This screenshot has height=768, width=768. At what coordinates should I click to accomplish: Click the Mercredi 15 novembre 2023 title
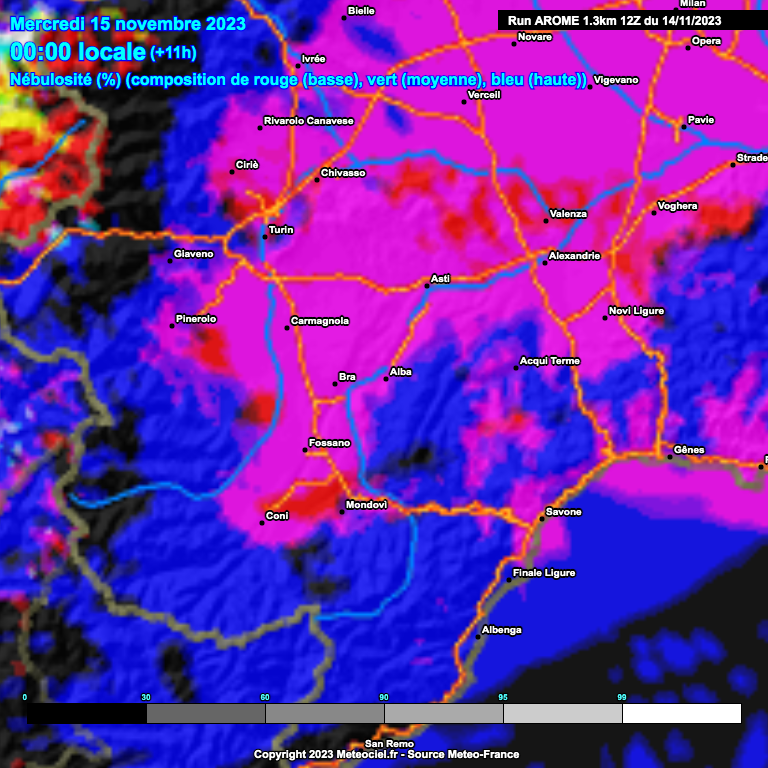pyautogui.click(x=127, y=22)
